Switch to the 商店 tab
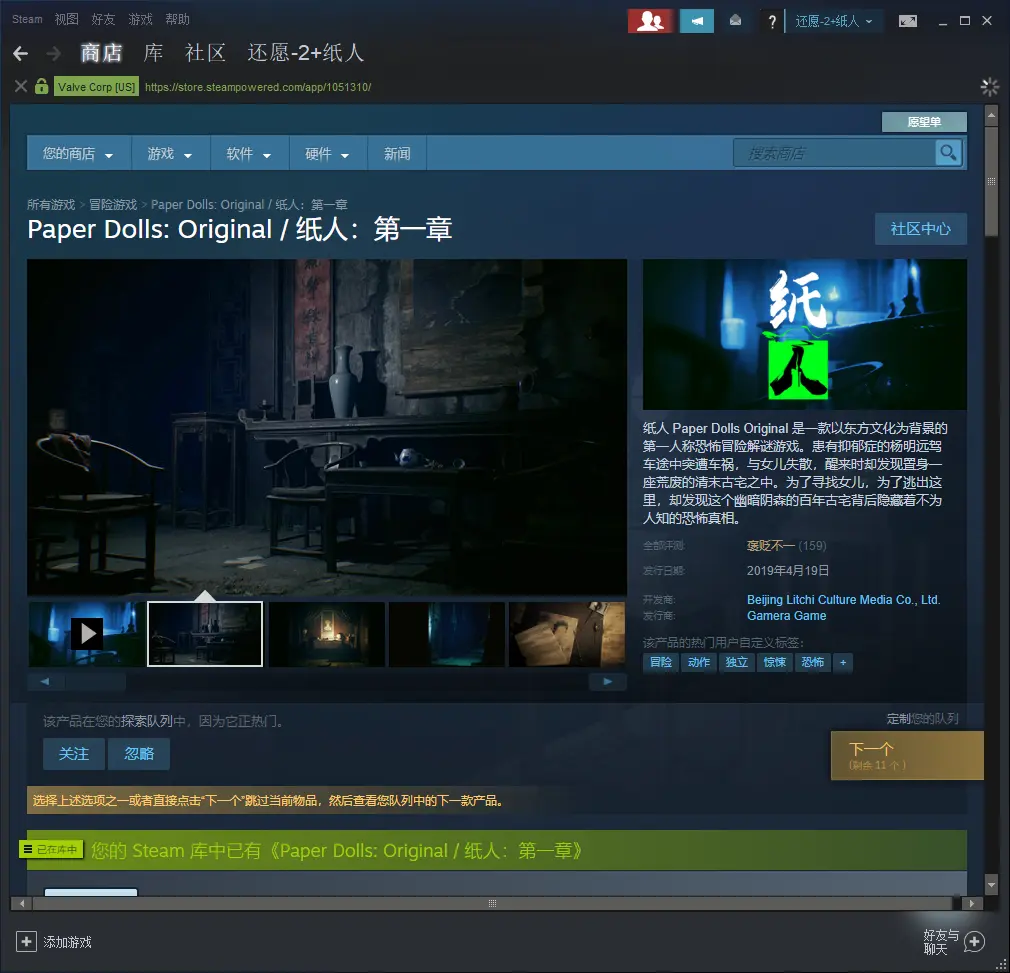The height and width of the screenshot is (973, 1010). click(x=101, y=53)
